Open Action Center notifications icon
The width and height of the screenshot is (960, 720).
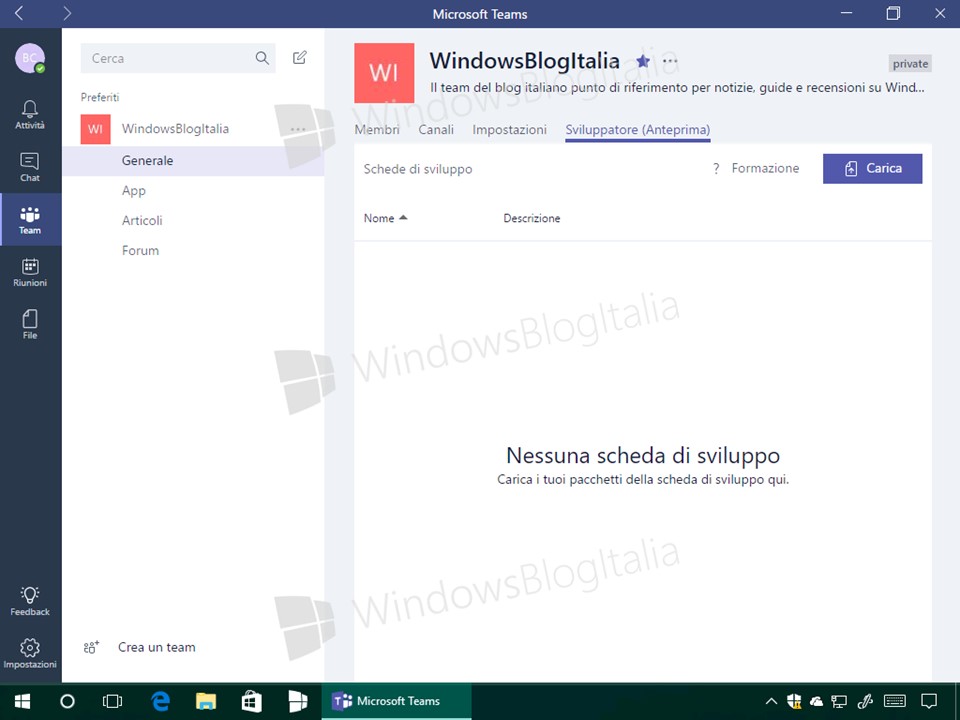pyautogui.click(x=929, y=701)
